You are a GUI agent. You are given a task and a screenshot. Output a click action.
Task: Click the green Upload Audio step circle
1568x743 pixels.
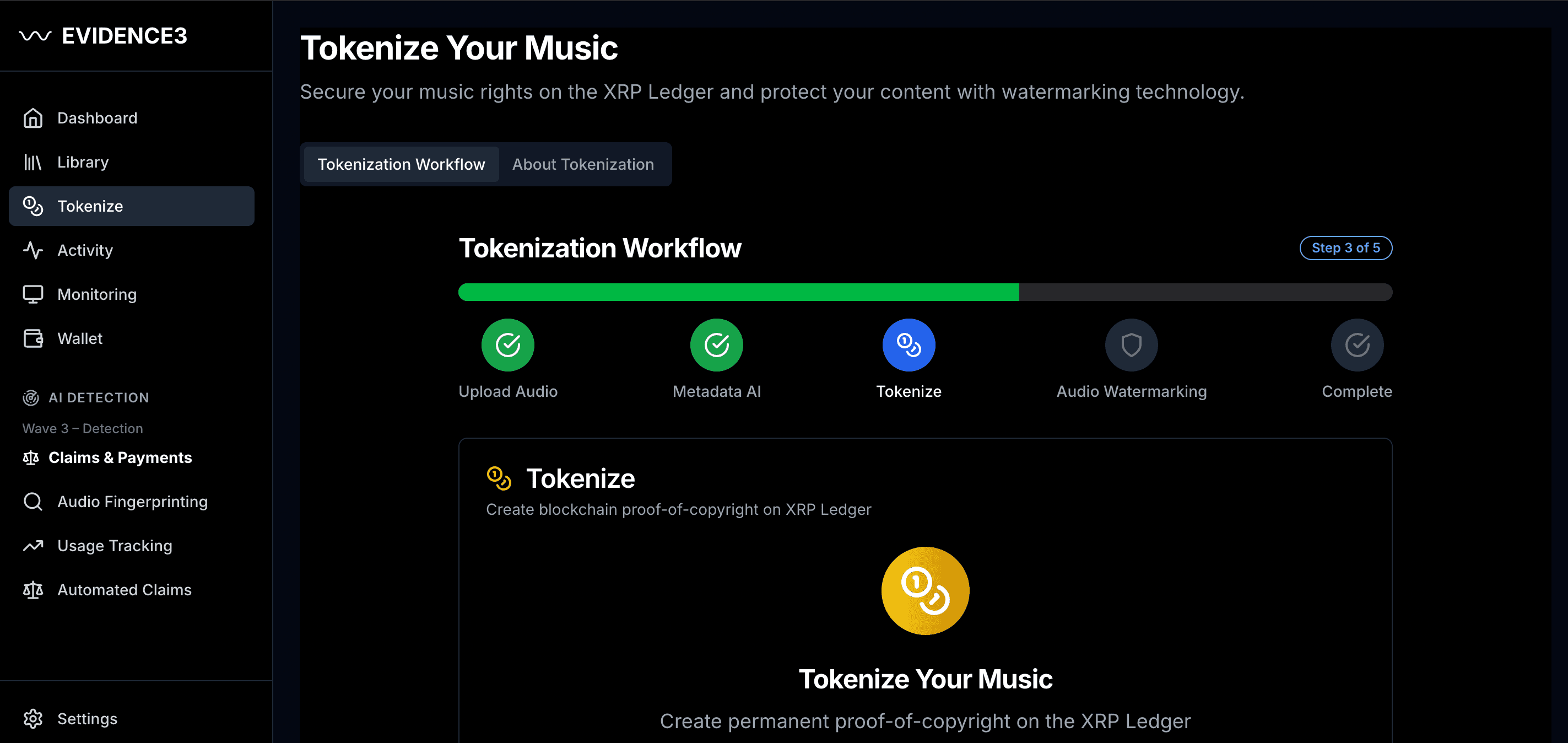[507, 345]
